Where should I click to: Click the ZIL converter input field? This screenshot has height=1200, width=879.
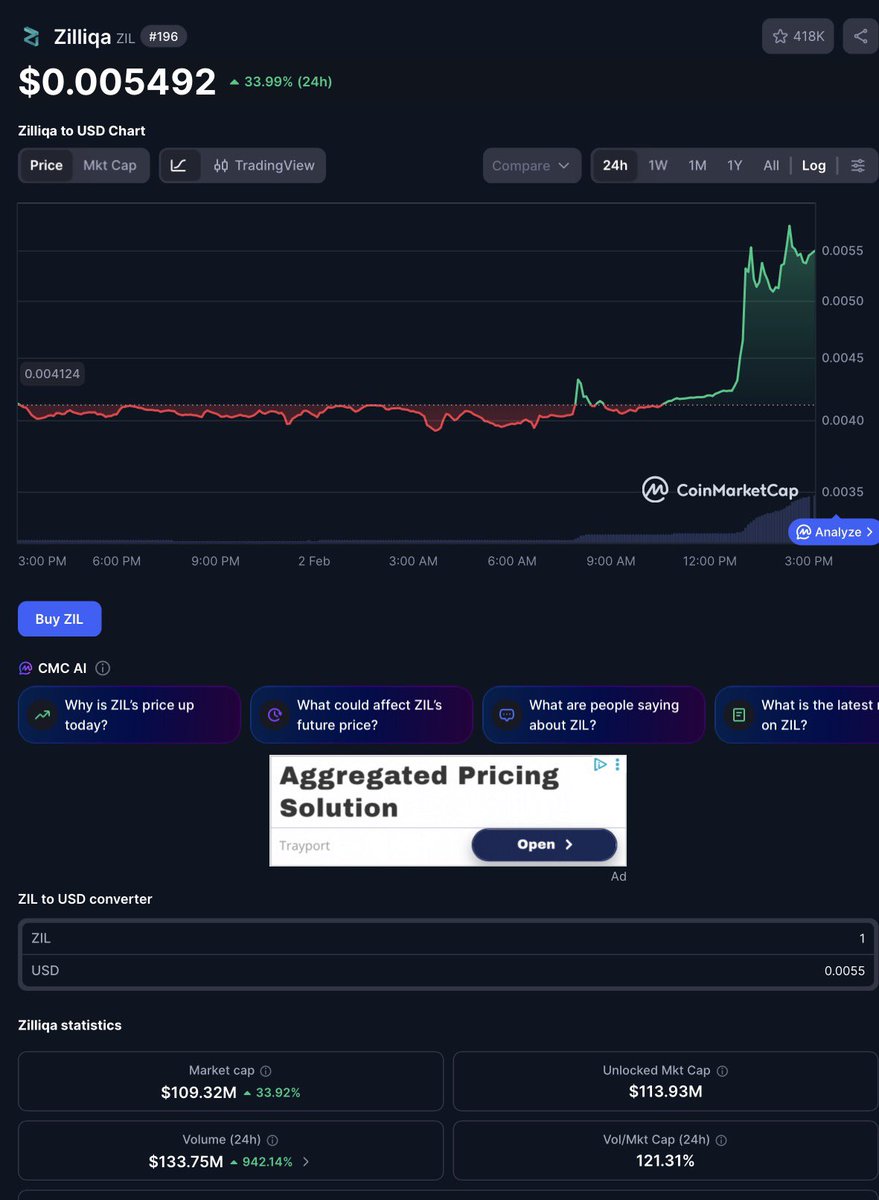(700, 938)
